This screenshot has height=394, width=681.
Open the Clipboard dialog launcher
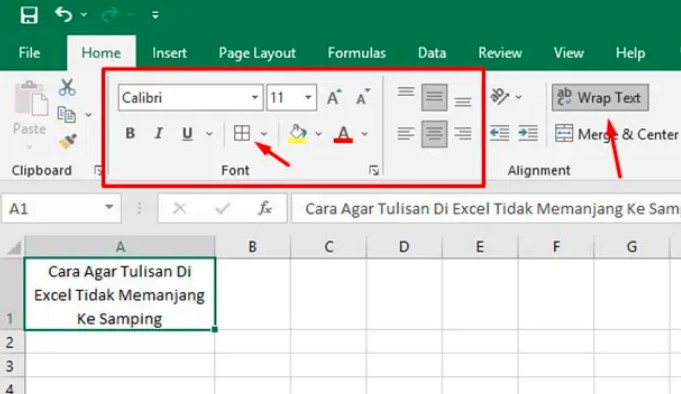pyautogui.click(x=99, y=171)
